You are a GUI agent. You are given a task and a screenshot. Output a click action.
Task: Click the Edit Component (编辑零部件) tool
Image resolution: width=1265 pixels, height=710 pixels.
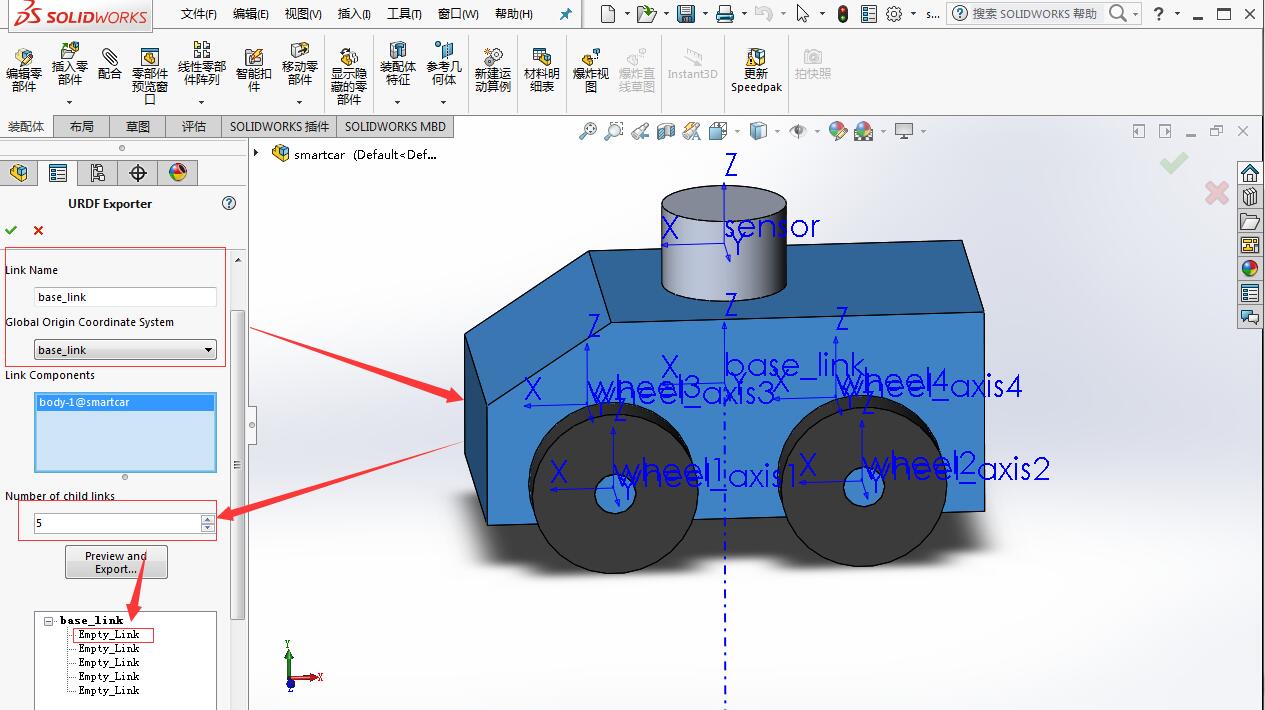click(24, 70)
